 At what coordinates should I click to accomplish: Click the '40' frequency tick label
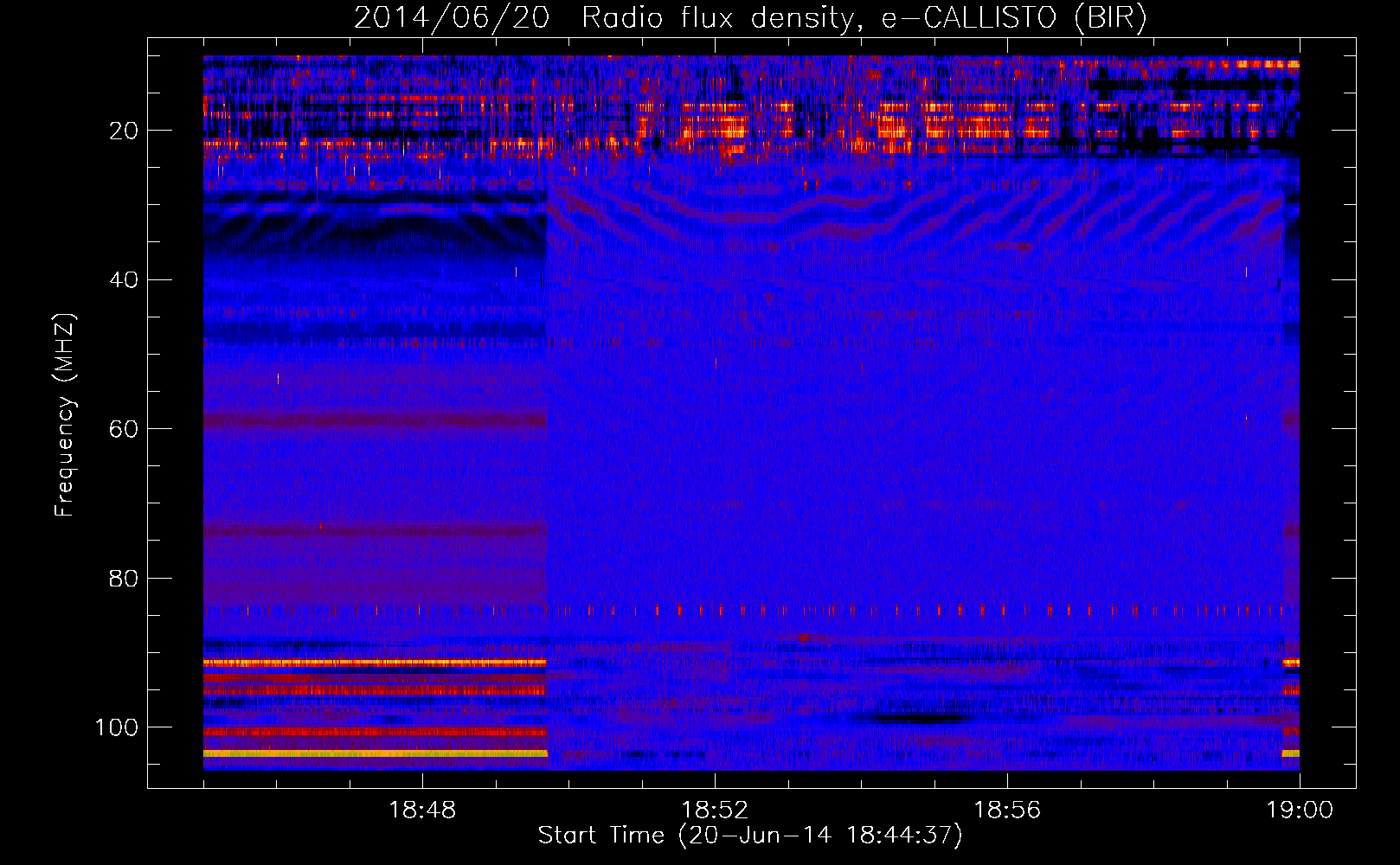(124, 280)
